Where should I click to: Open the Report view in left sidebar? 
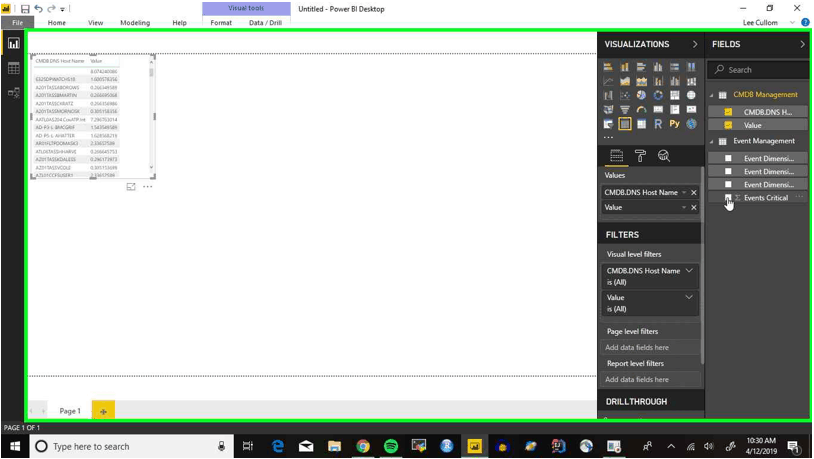pos(13,44)
